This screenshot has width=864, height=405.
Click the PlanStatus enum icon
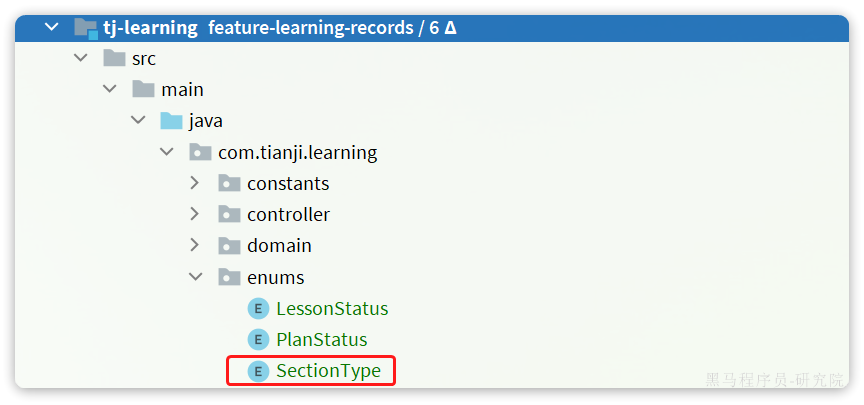(258, 339)
